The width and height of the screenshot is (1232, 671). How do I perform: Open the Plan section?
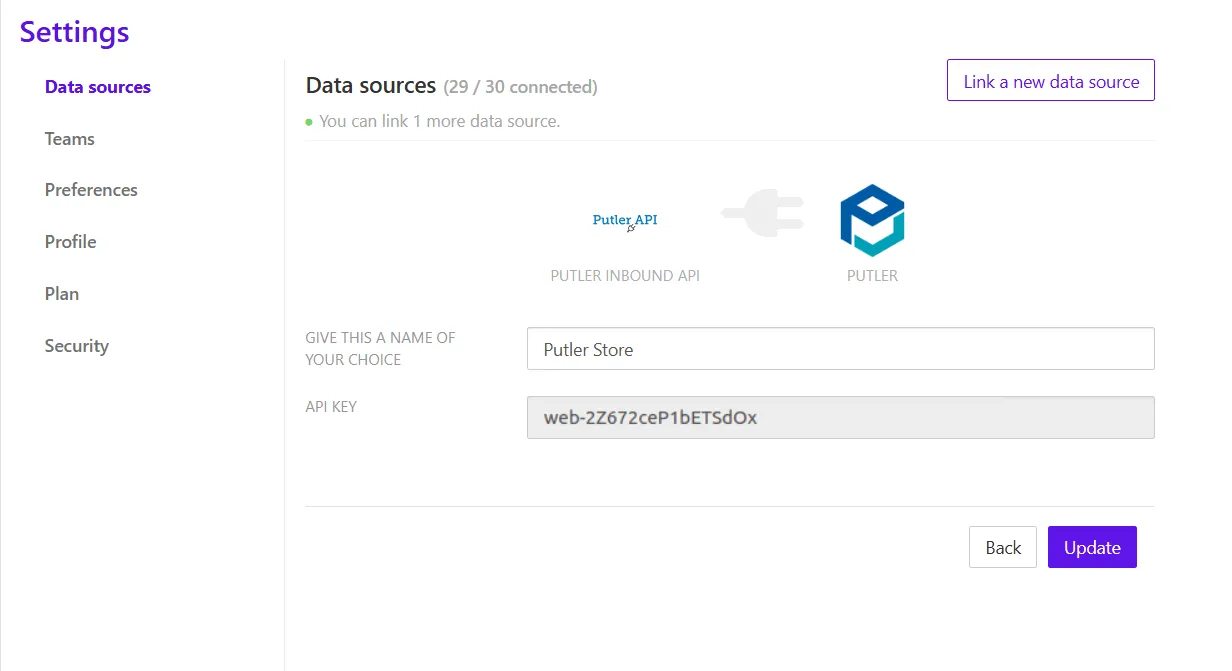coord(61,294)
